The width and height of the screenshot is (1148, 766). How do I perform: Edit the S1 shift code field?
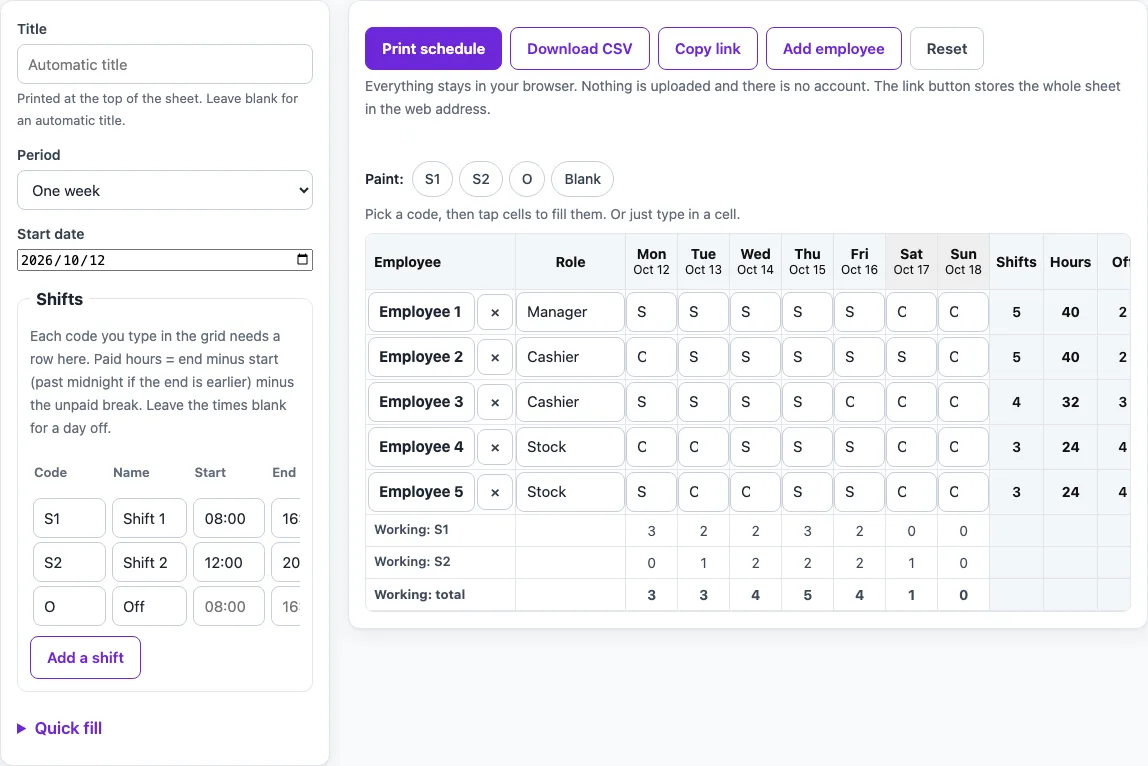point(70,518)
